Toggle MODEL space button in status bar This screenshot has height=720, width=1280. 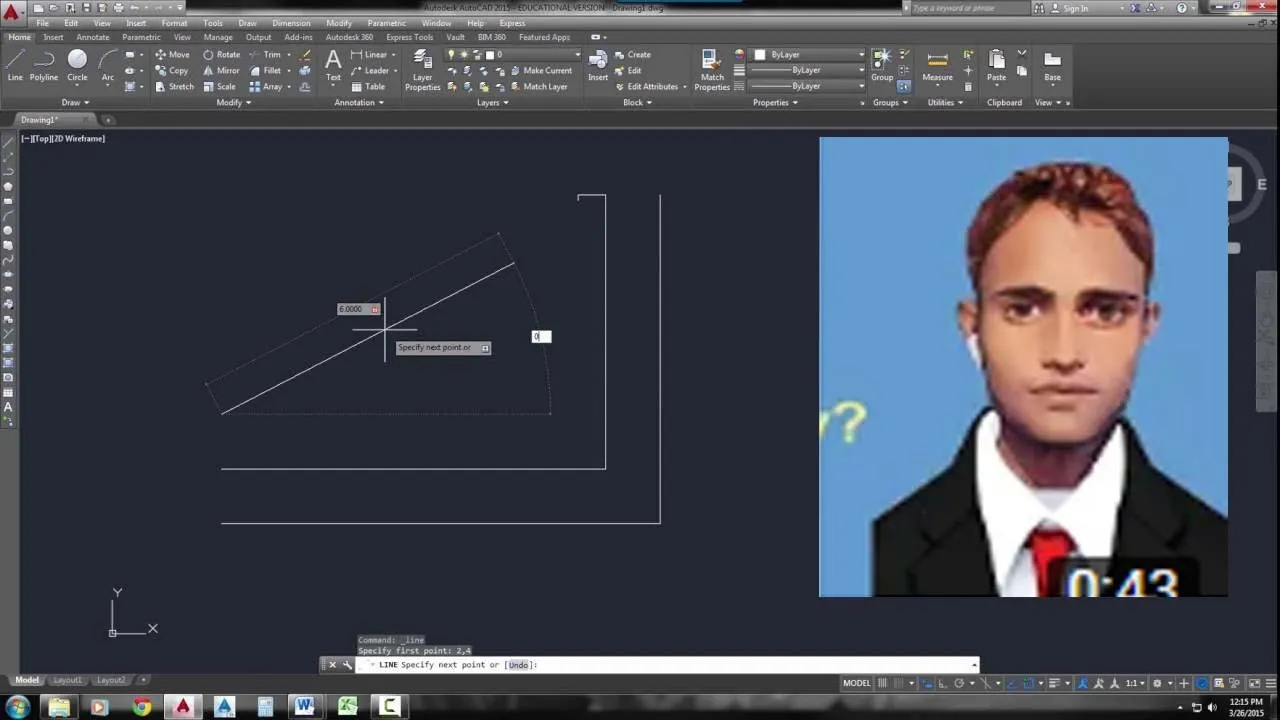(x=857, y=683)
